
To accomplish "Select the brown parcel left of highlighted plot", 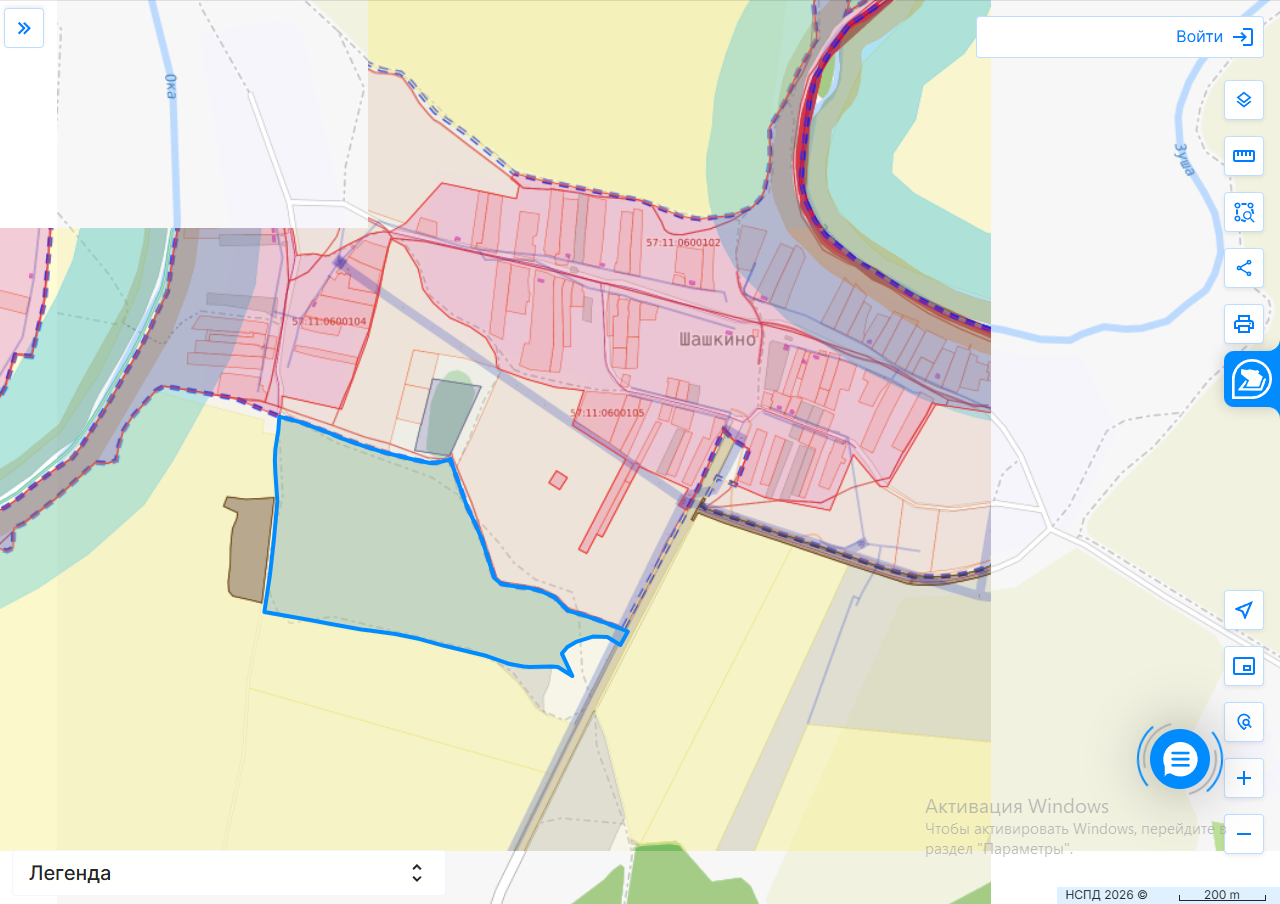I will (250, 548).
